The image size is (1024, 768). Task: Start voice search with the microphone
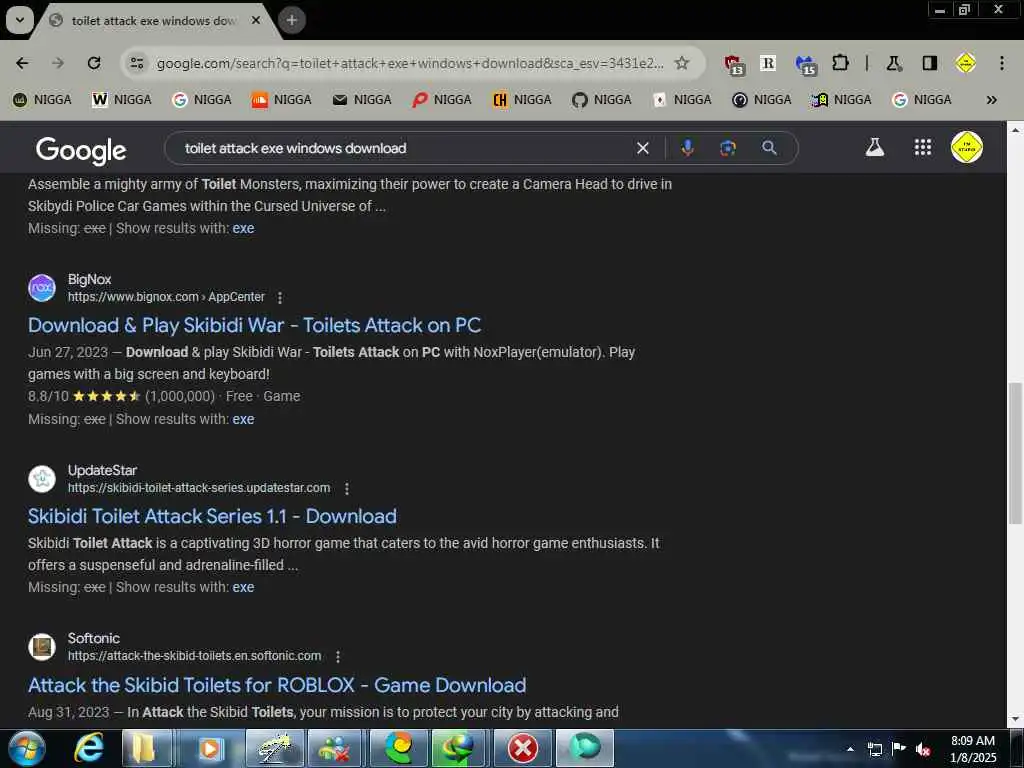687,148
